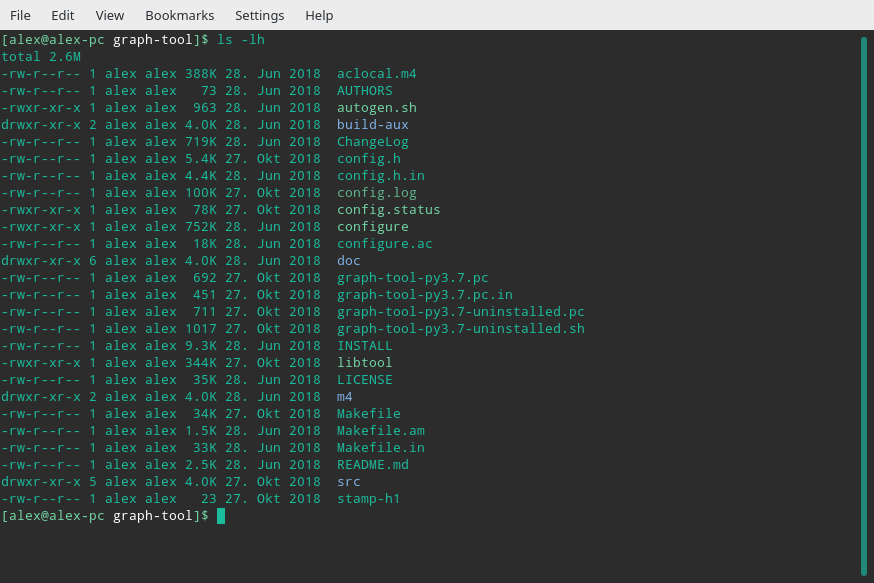Open the Bookmarks menu
The height and width of the screenshot is (583, 874).
tap(179, 15)
